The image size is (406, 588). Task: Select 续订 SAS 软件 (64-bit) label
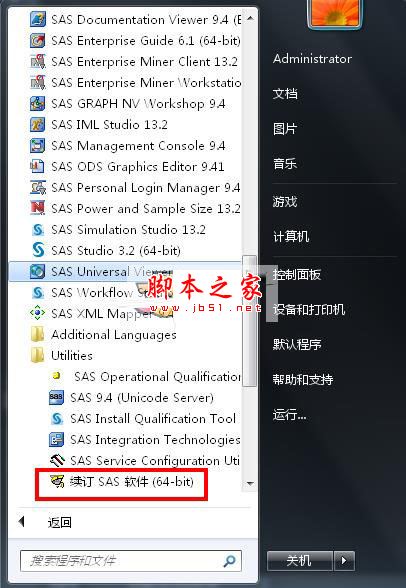tap(131, 481)
